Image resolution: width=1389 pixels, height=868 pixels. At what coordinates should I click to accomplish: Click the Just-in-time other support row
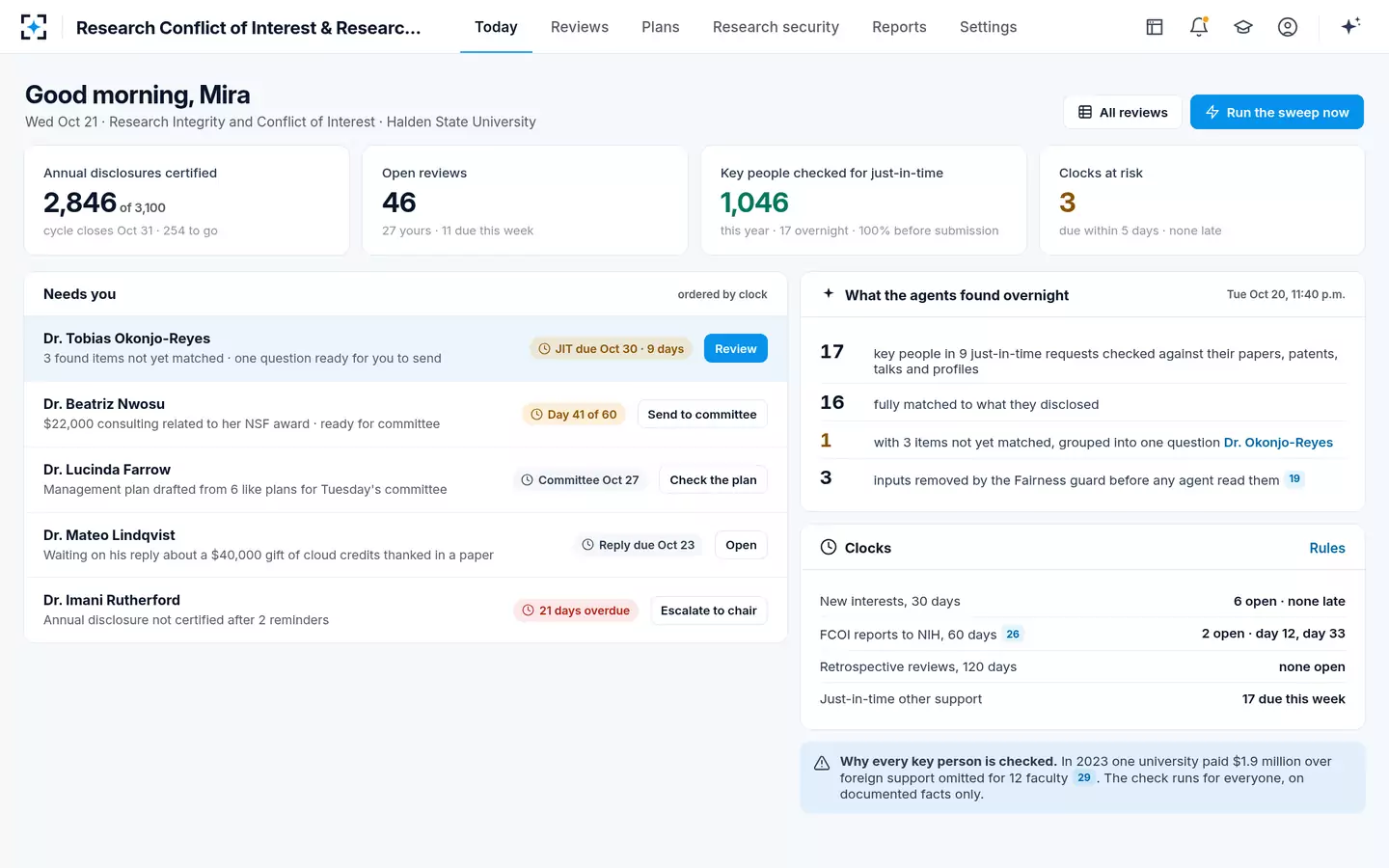point(1082,699)
